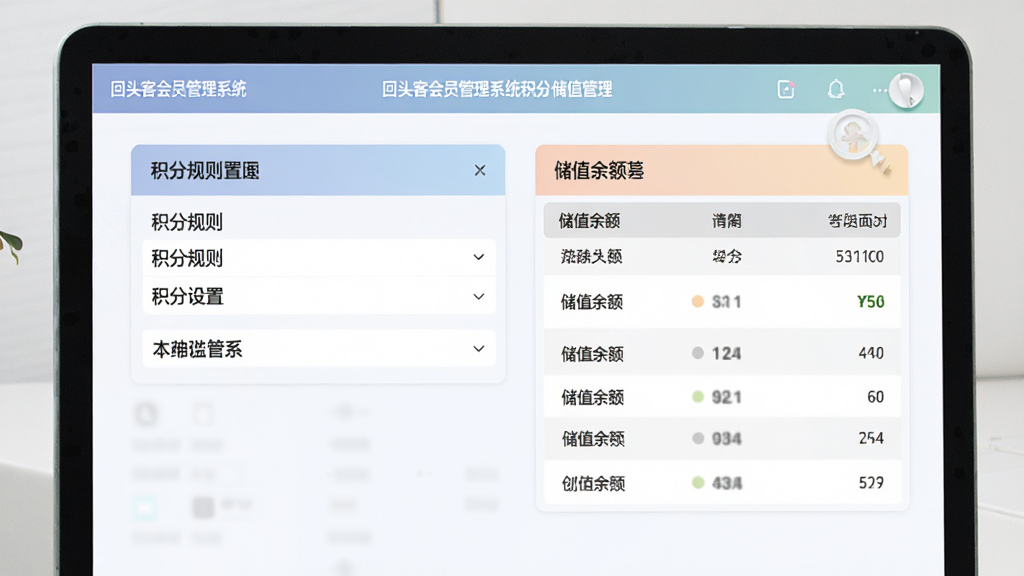Screen dimensions: 1024x576
Task: Open the three-dot more menu
Action: [880, 90]
